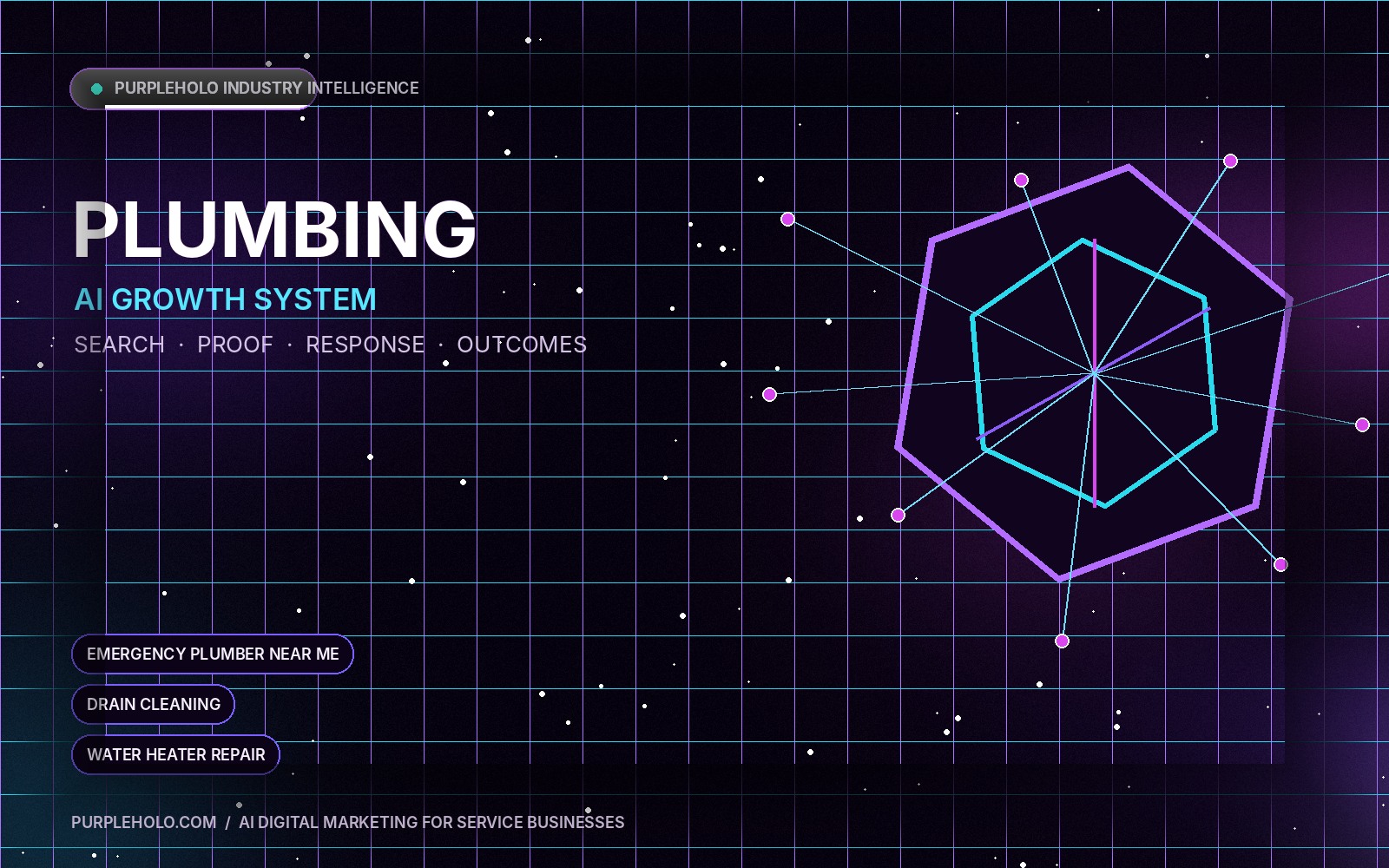Image resolution: width=1389 pixels, height=868 pixels.
Task: Open the PURPLEHOLO.COM footer link
Action: tap(144, 822)
